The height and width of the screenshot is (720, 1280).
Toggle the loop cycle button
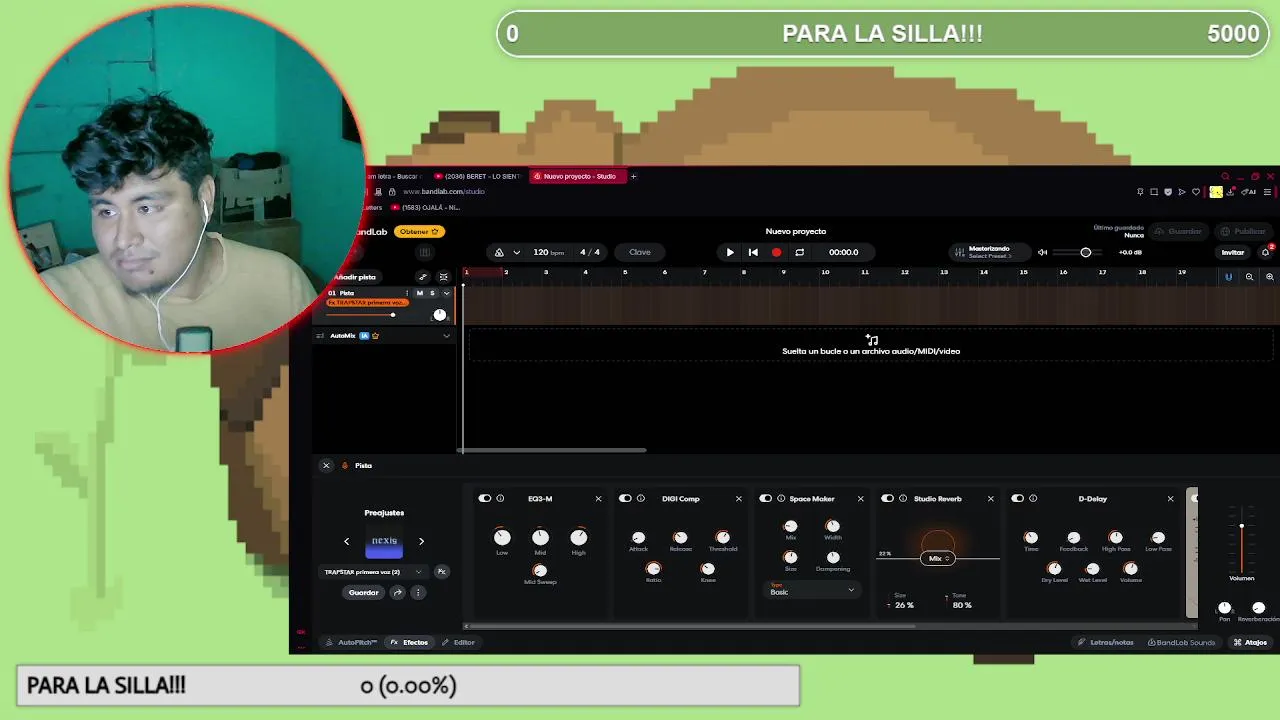coord(799,252)
